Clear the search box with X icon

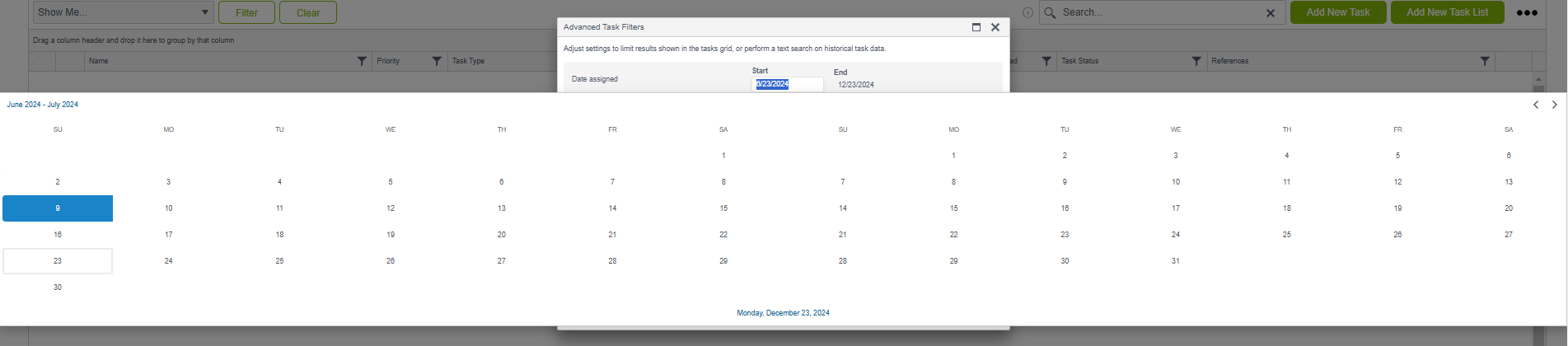point(1270,13)
